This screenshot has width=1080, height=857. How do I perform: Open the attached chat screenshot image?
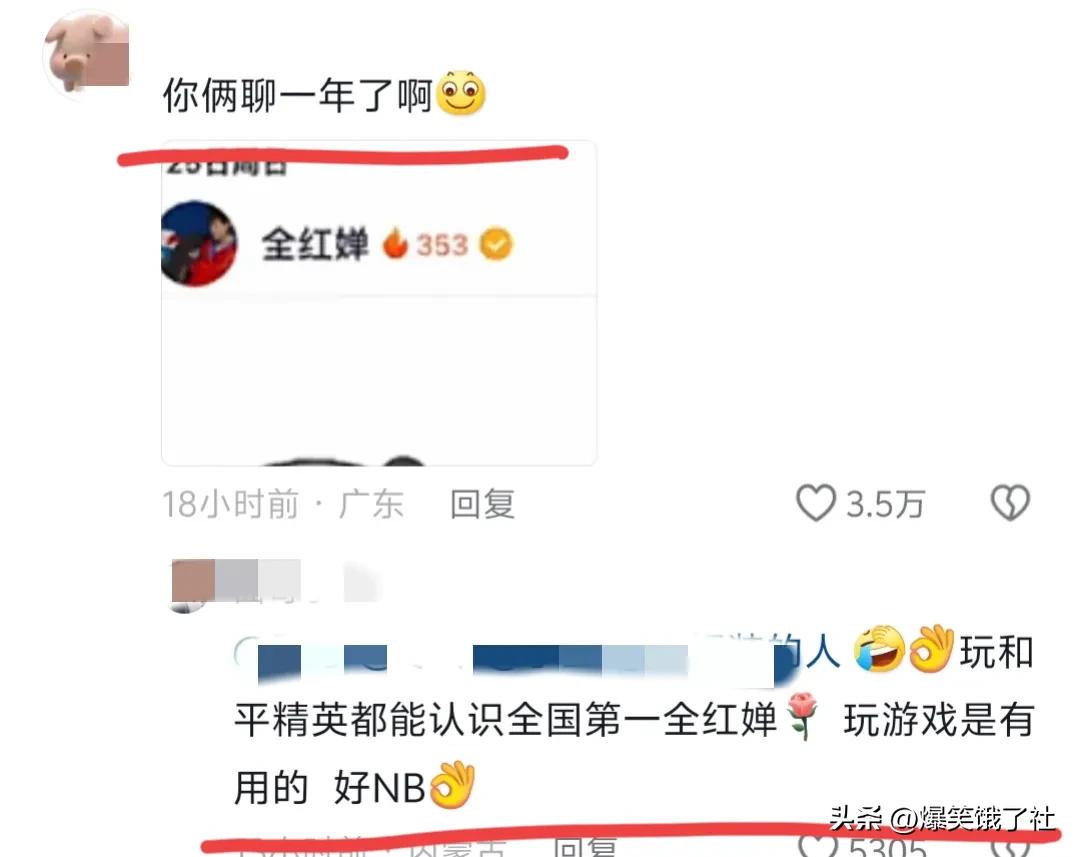tap(379, 303)
